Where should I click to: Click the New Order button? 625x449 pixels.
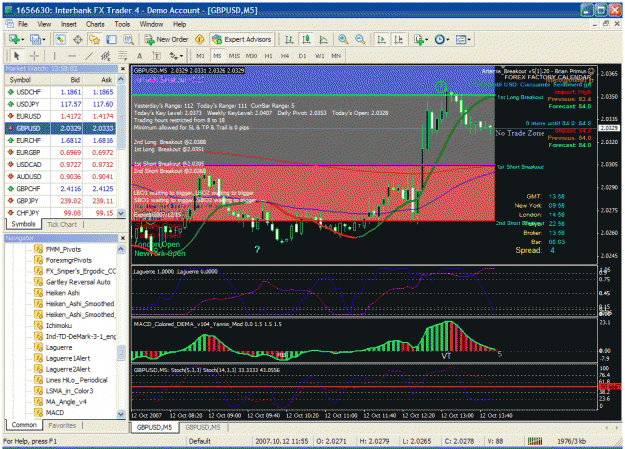[x=167, y=39]
